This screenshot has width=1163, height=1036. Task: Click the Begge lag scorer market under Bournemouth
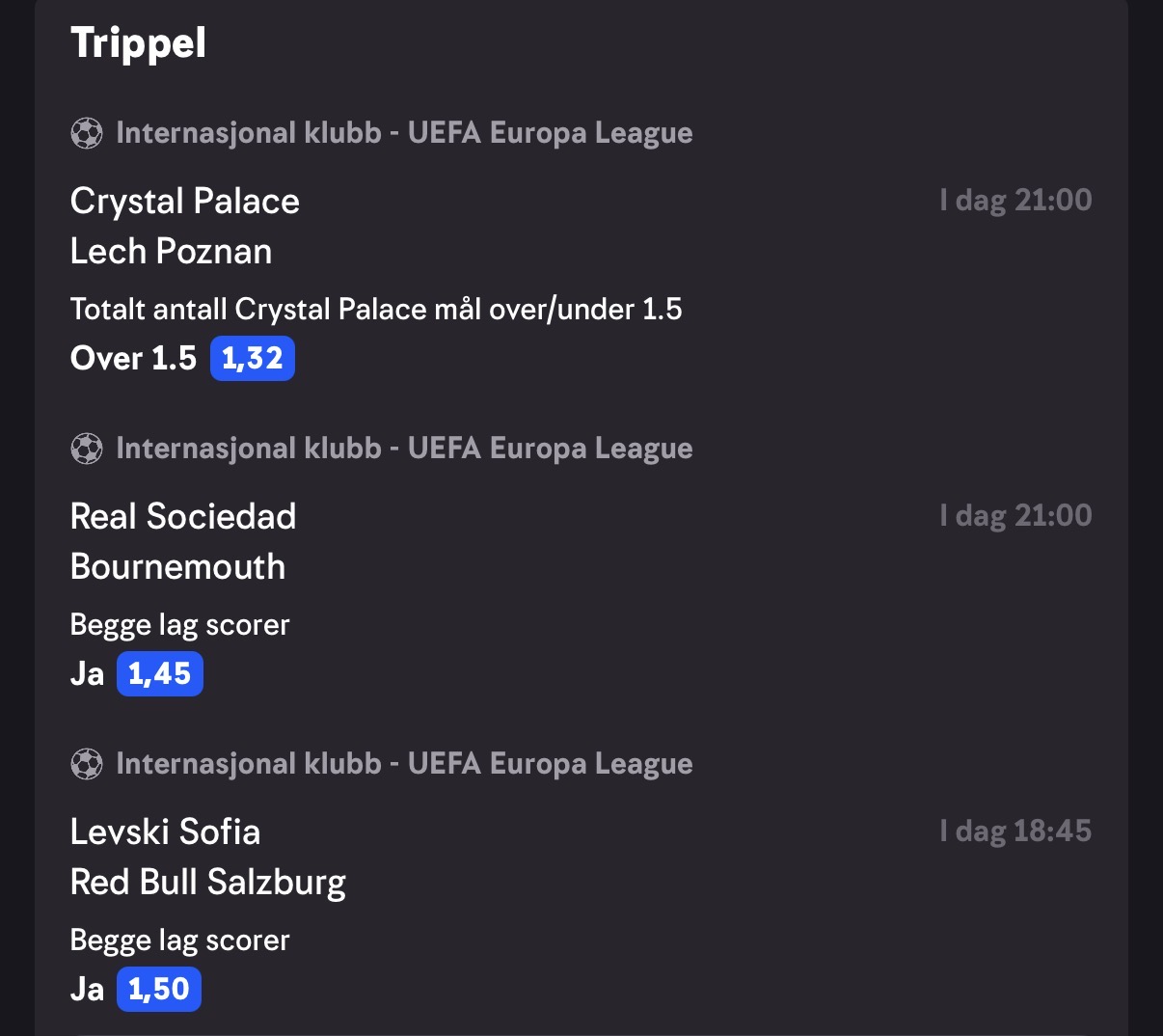click(180, 625)
